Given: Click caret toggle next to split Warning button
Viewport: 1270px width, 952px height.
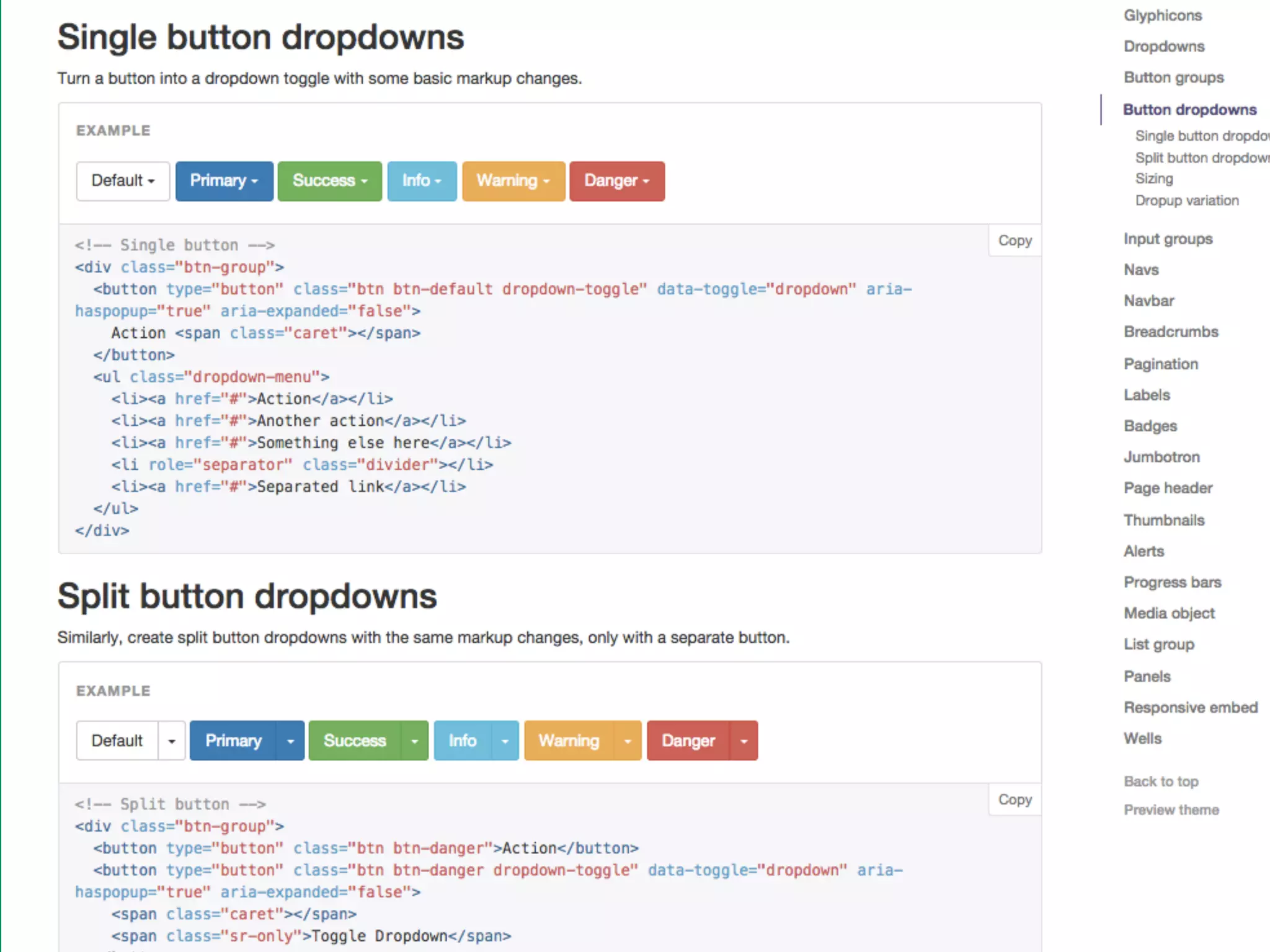Looking at the screenshot, I should tap(628, 741).
